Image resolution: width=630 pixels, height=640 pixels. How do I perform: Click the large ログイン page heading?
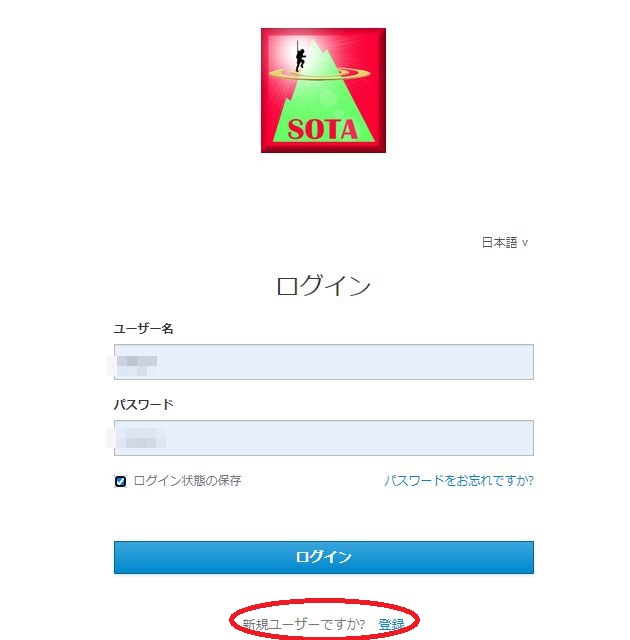[323, 286]
